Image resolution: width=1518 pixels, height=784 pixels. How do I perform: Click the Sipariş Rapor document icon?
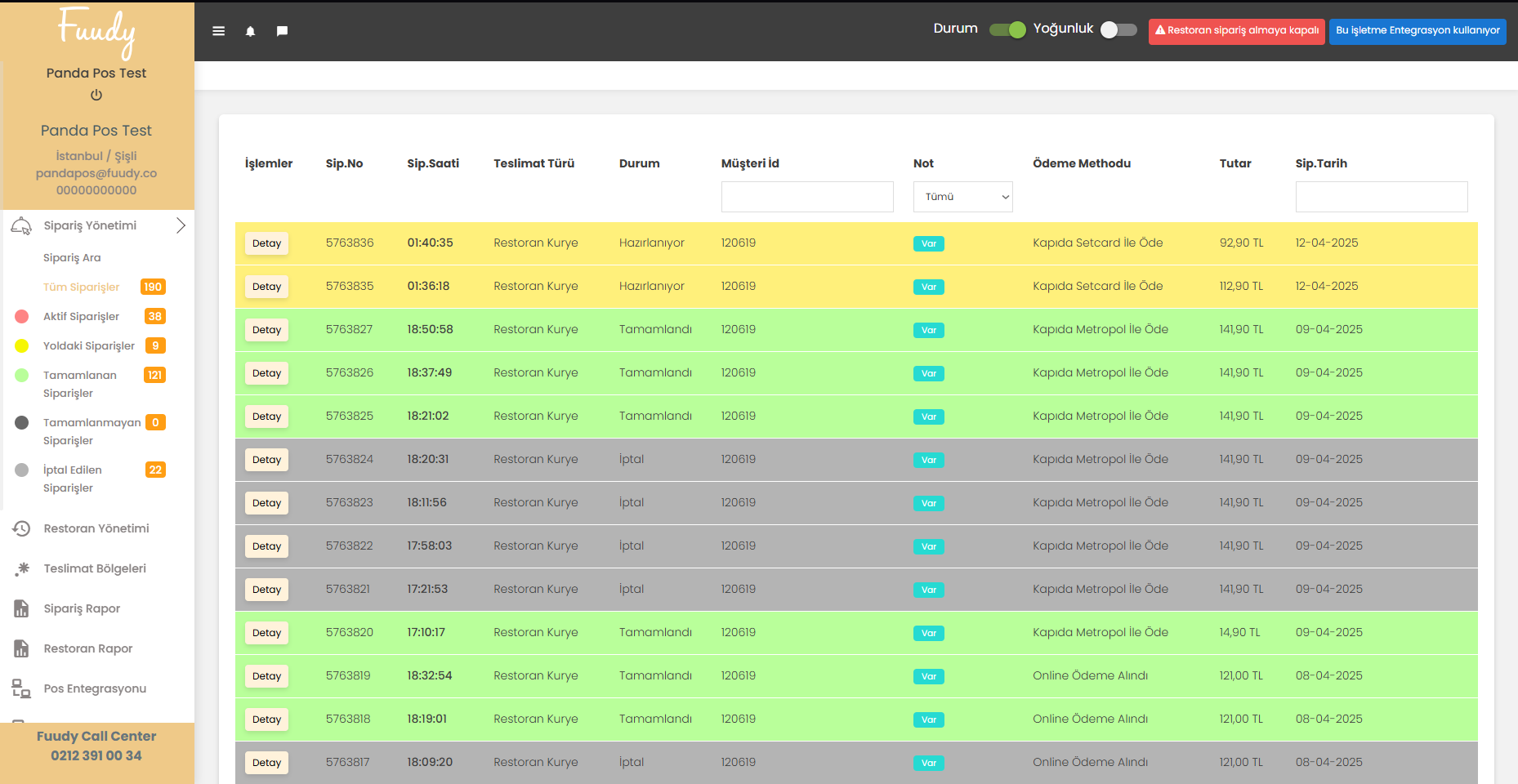(x=21, y=608)
